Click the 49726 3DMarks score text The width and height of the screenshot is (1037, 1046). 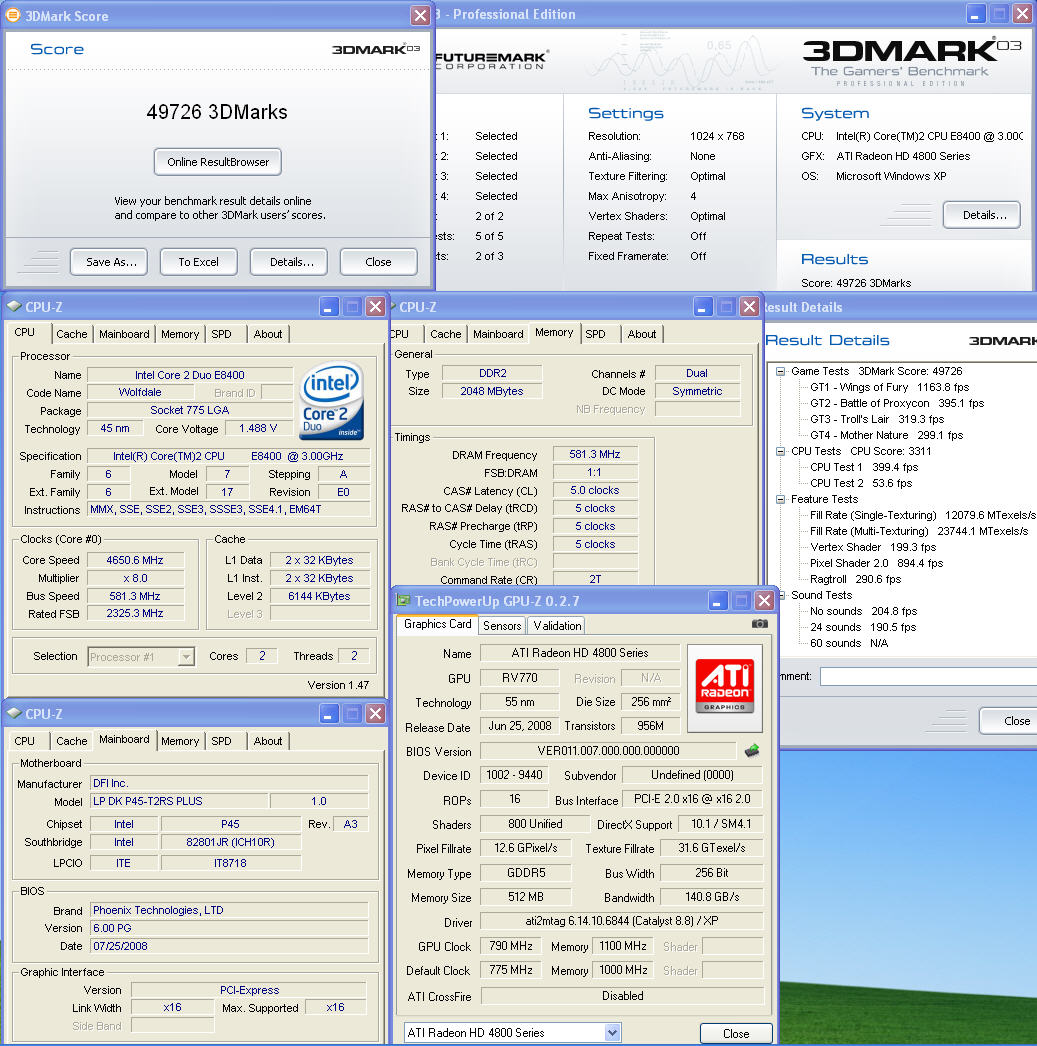point(217,112)
